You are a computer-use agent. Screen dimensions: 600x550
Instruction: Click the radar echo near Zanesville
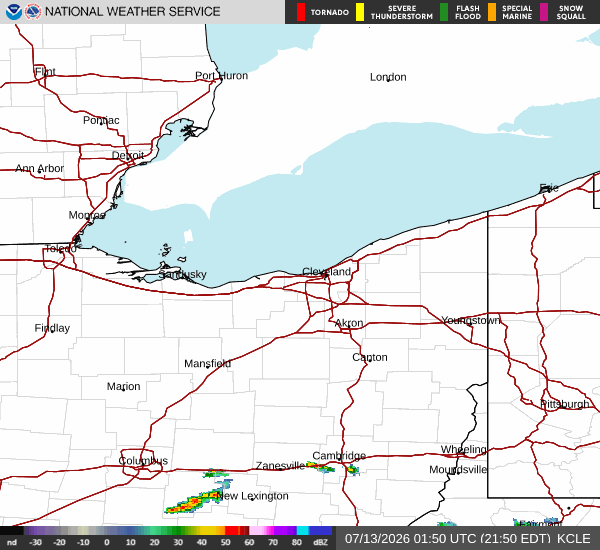(321, 467)
